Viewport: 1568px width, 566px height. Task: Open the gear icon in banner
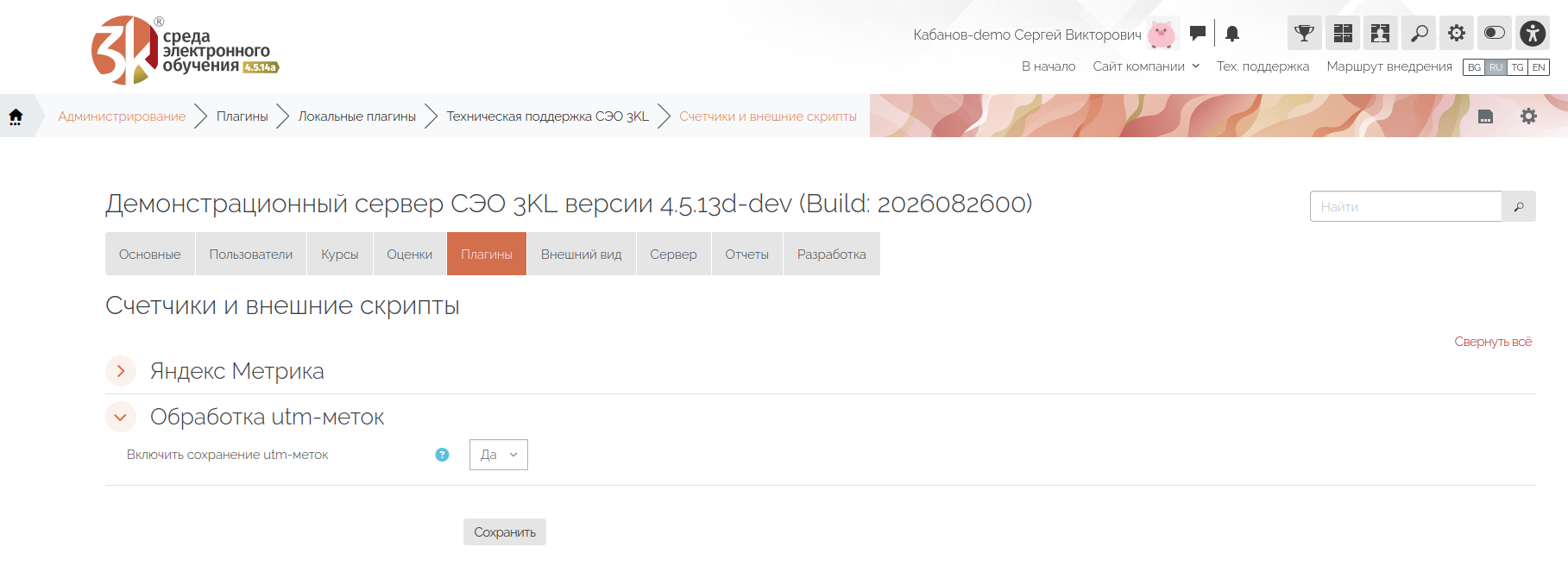click(x=1528, y=116)
